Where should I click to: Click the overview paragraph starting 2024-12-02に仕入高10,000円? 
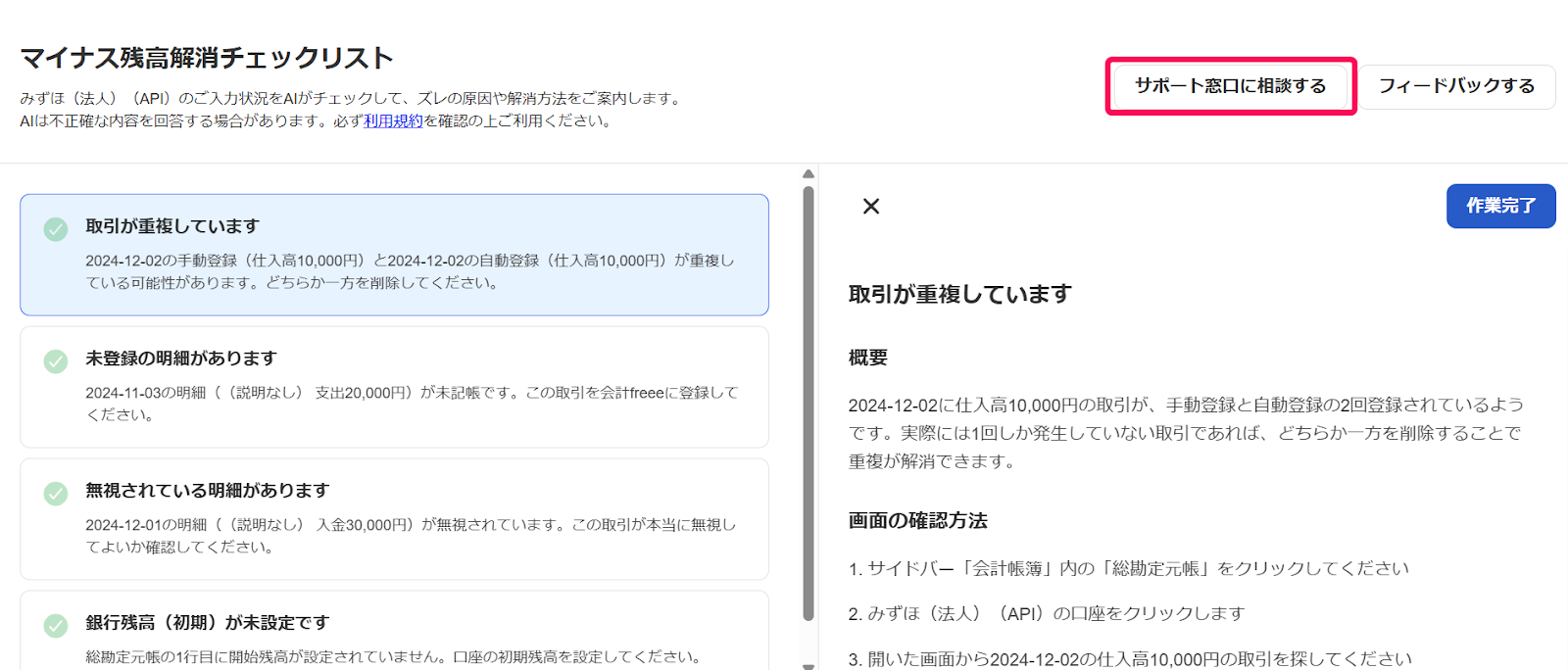[x=1186, y=433]
